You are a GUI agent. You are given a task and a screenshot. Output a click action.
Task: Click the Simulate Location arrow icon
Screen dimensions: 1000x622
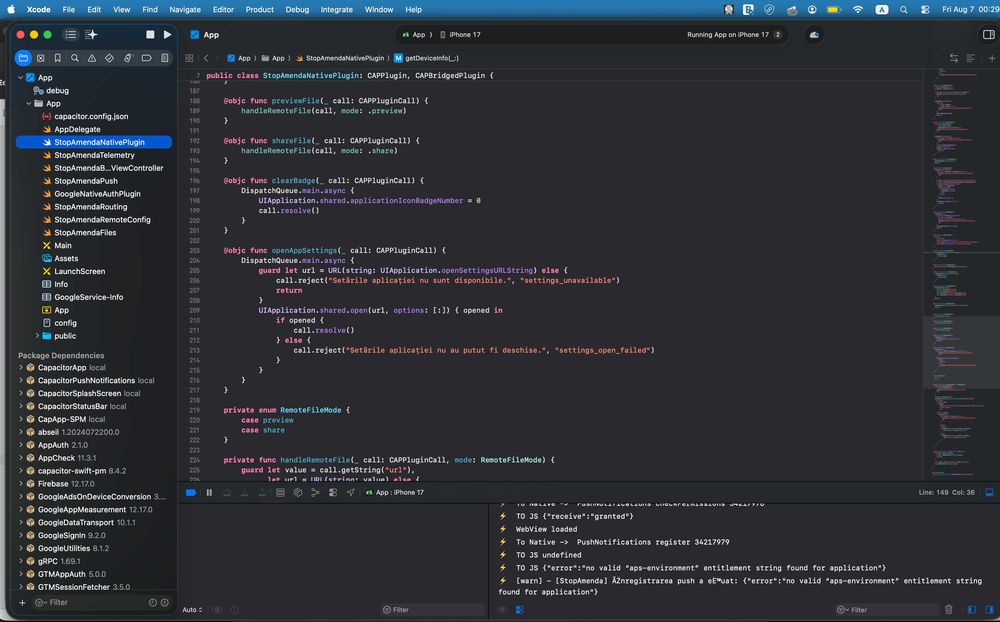350,492
